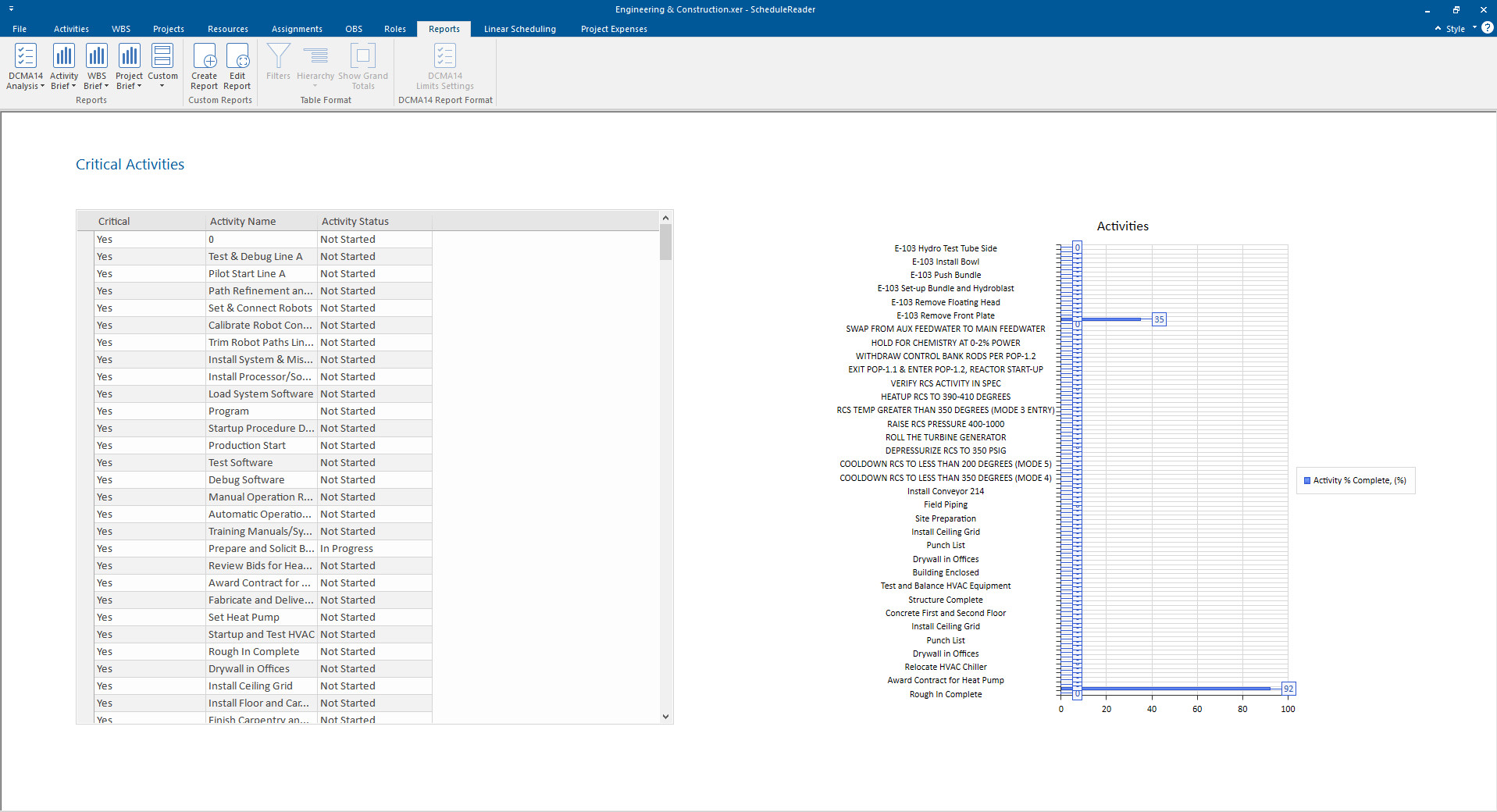Viewport: 1497px width, 812px height.
Task: Open the File menu
Action: pos(20,29)
